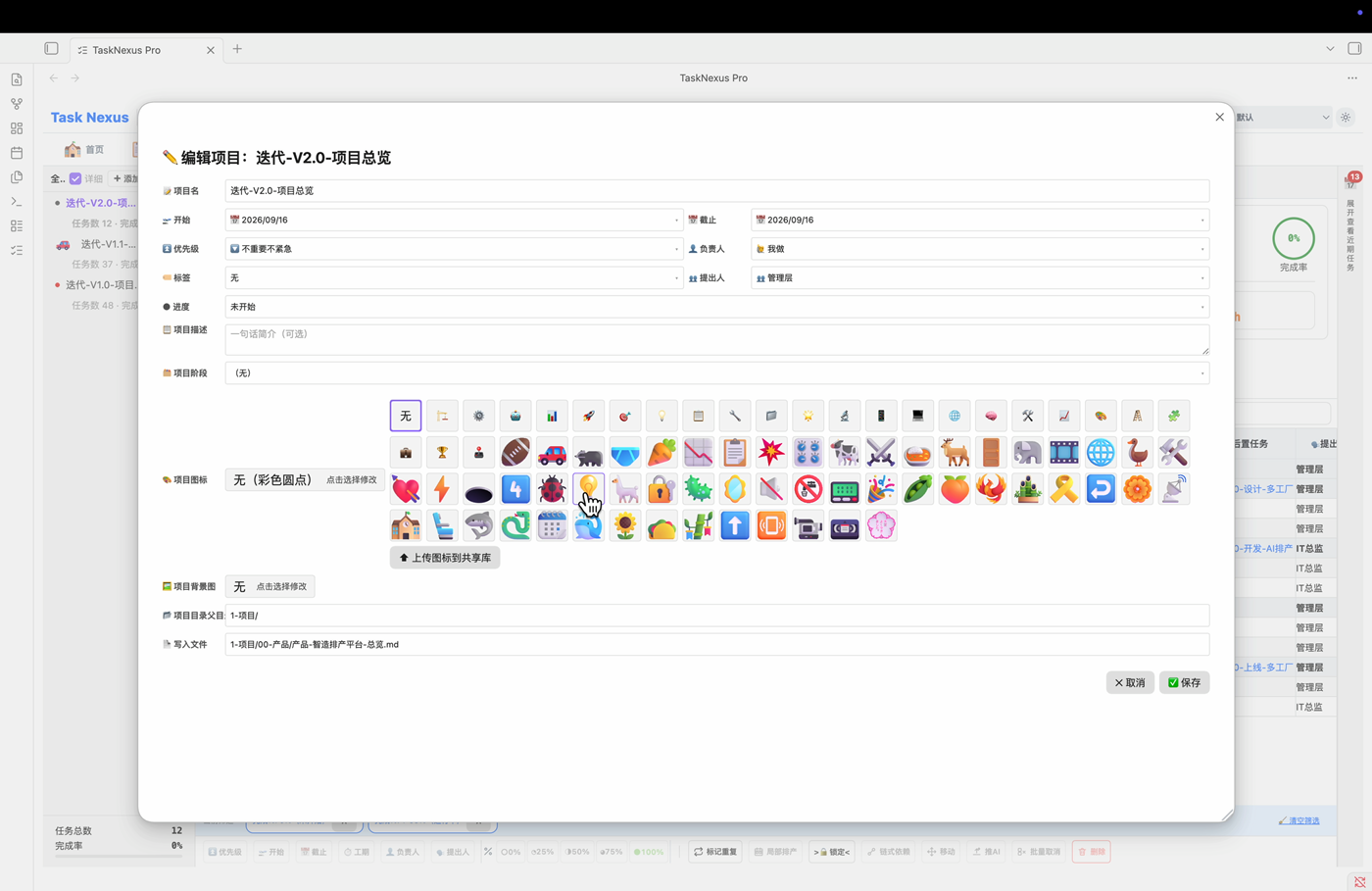
Task: Pick the red car project icon
Action: [x=552, y=453]
